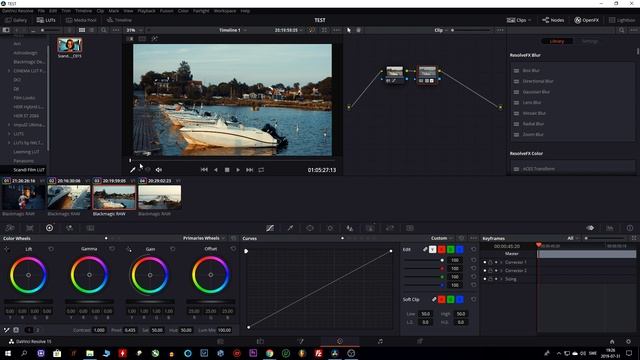Viewport: 640px width, 360px height.
Task: Toggle the Gallery panel
Action: coord(16,20)
